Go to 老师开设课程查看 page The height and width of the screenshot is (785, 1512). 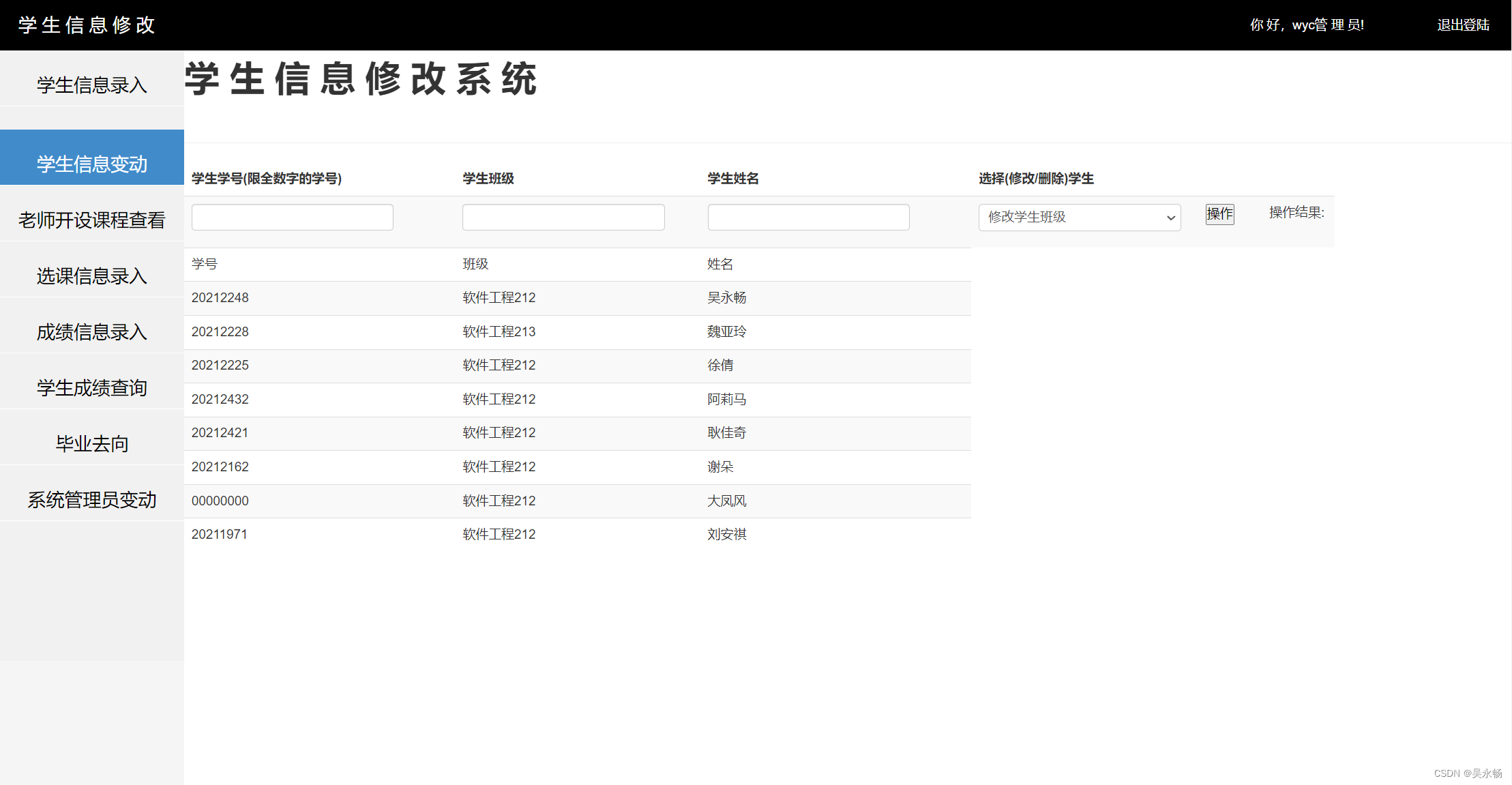click(91, 220)
